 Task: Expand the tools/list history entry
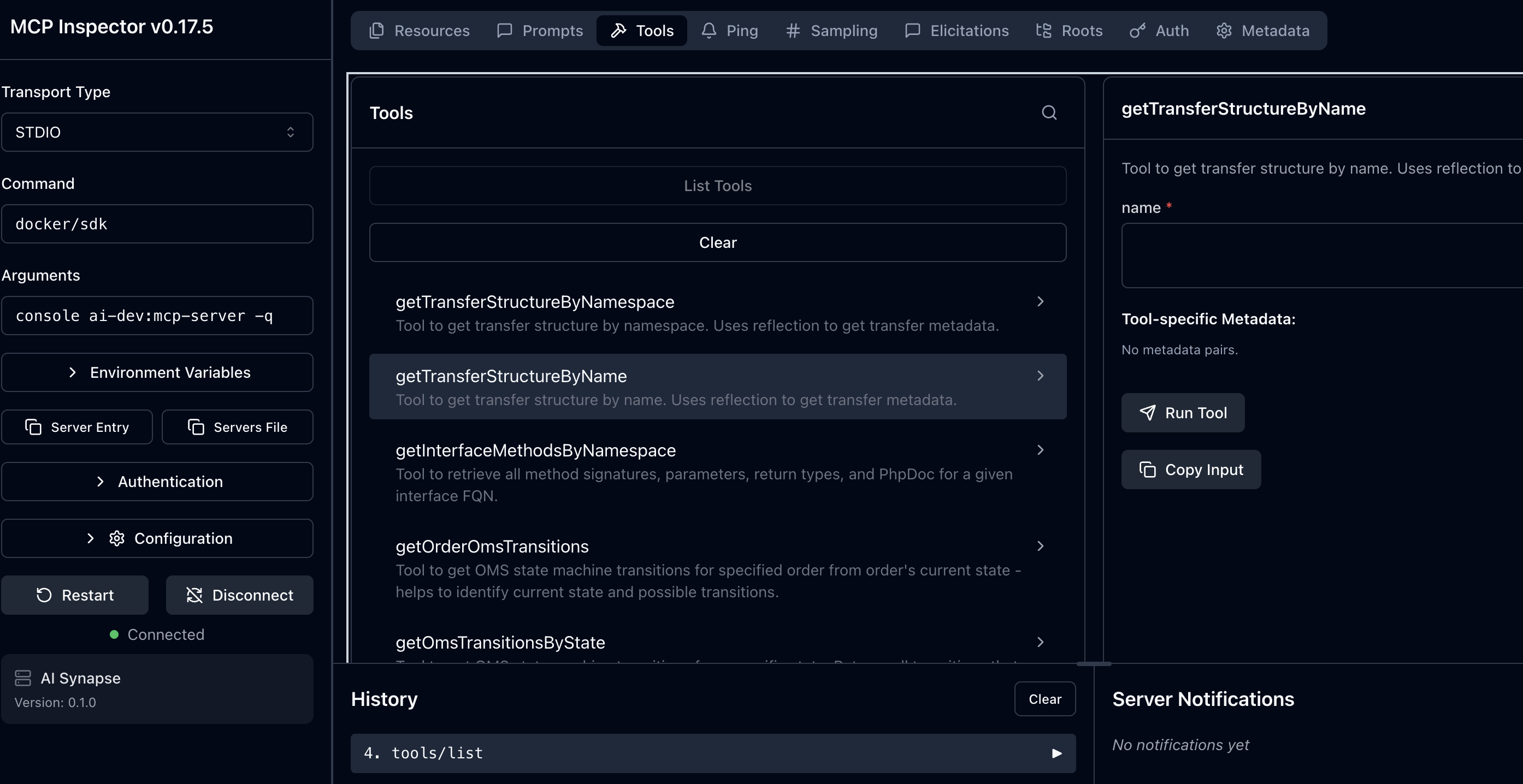click(x=712, y=753)
